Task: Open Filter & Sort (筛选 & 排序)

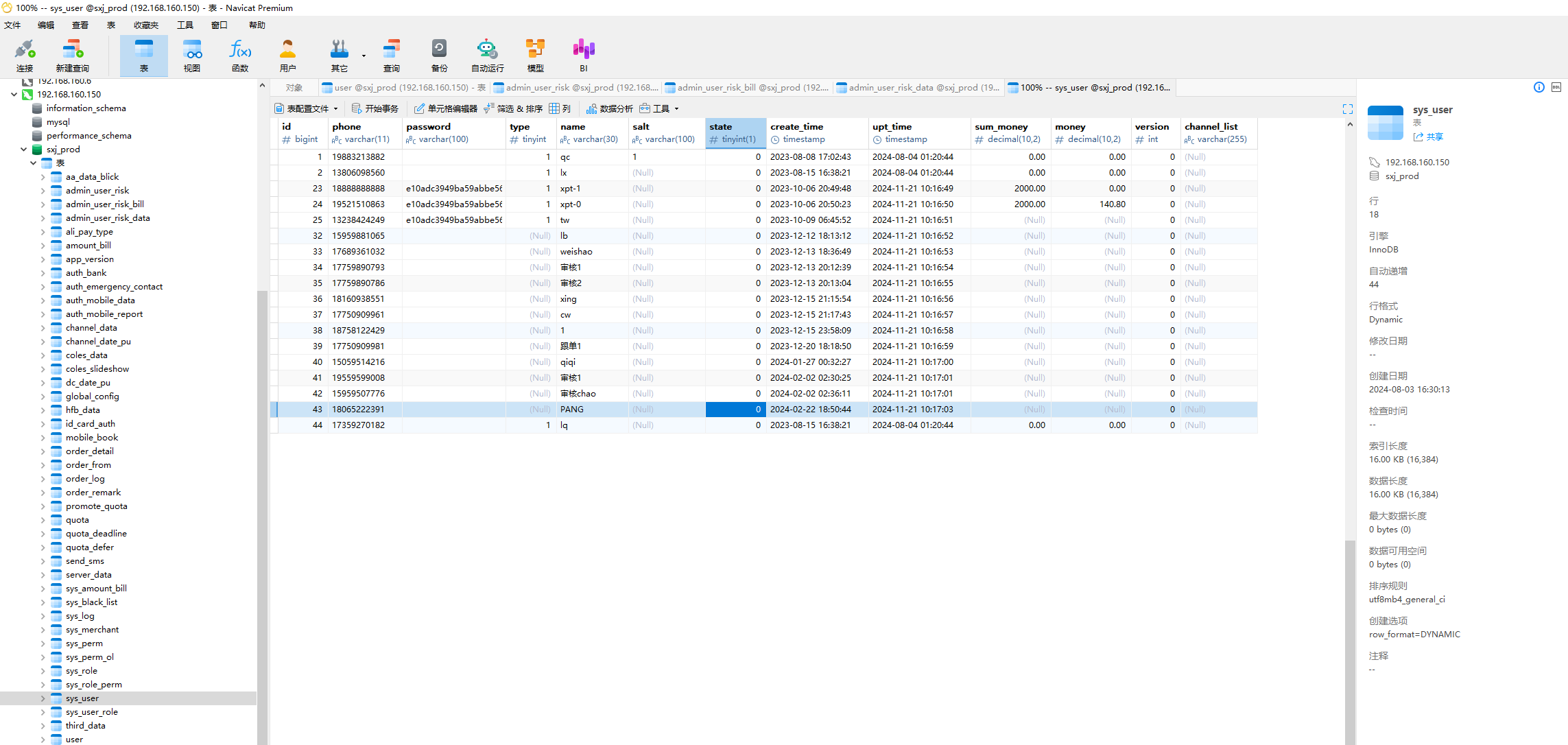Action: [x=513, y=108]
